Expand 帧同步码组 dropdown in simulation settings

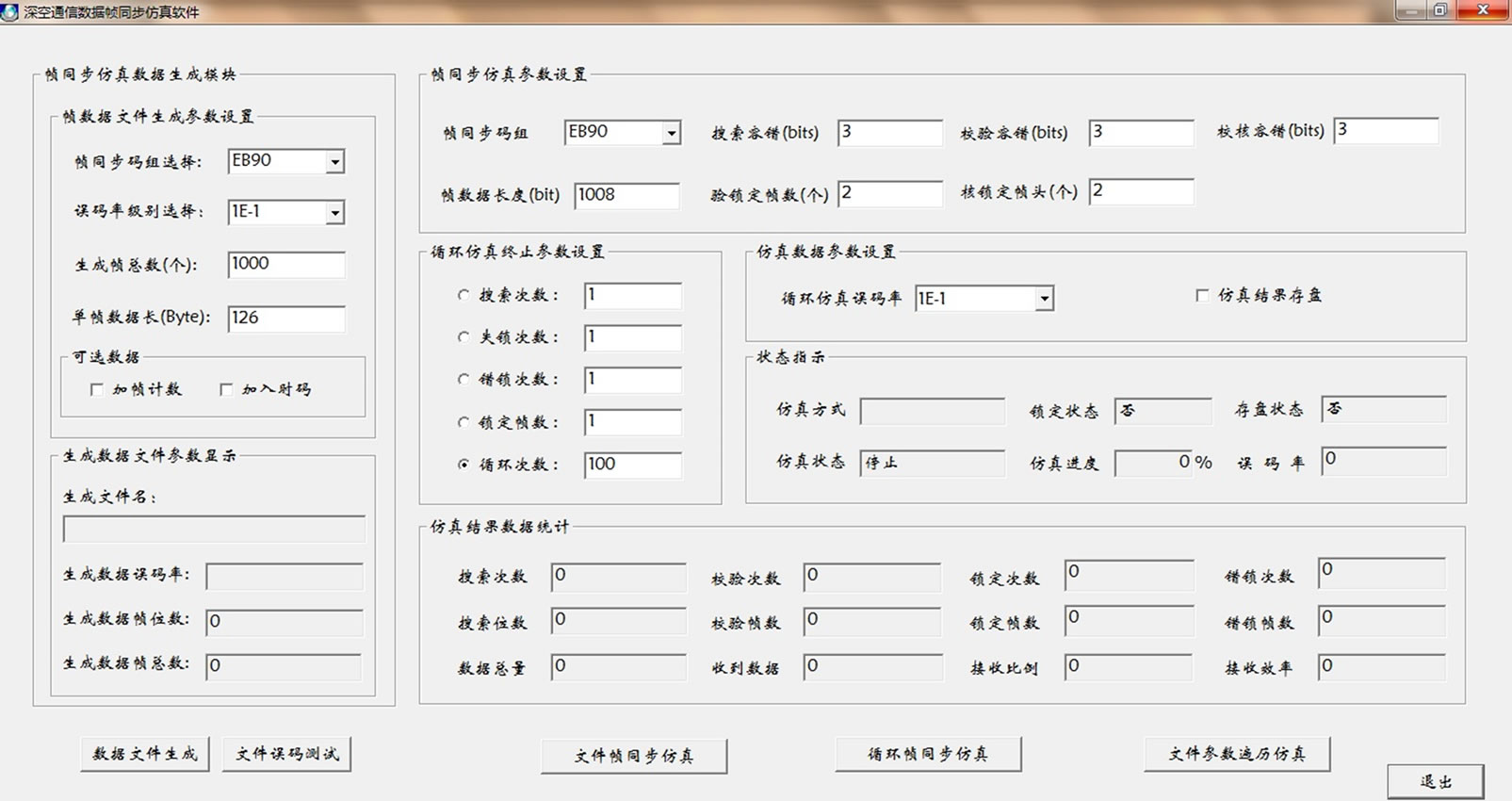(x=671, y=134)
